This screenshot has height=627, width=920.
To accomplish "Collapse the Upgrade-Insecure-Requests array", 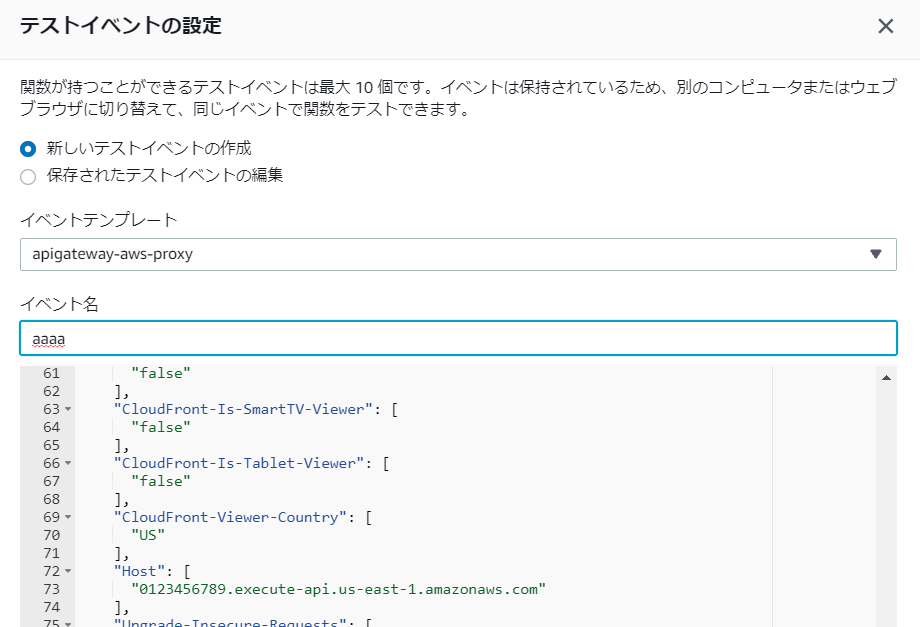I will click(67, 621).
